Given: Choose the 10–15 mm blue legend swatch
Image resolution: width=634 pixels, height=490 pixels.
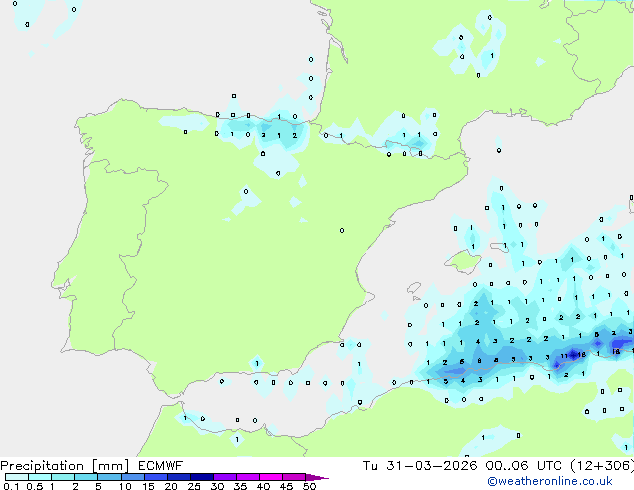Looking at the screenshot, I should [x=133, y=477].
